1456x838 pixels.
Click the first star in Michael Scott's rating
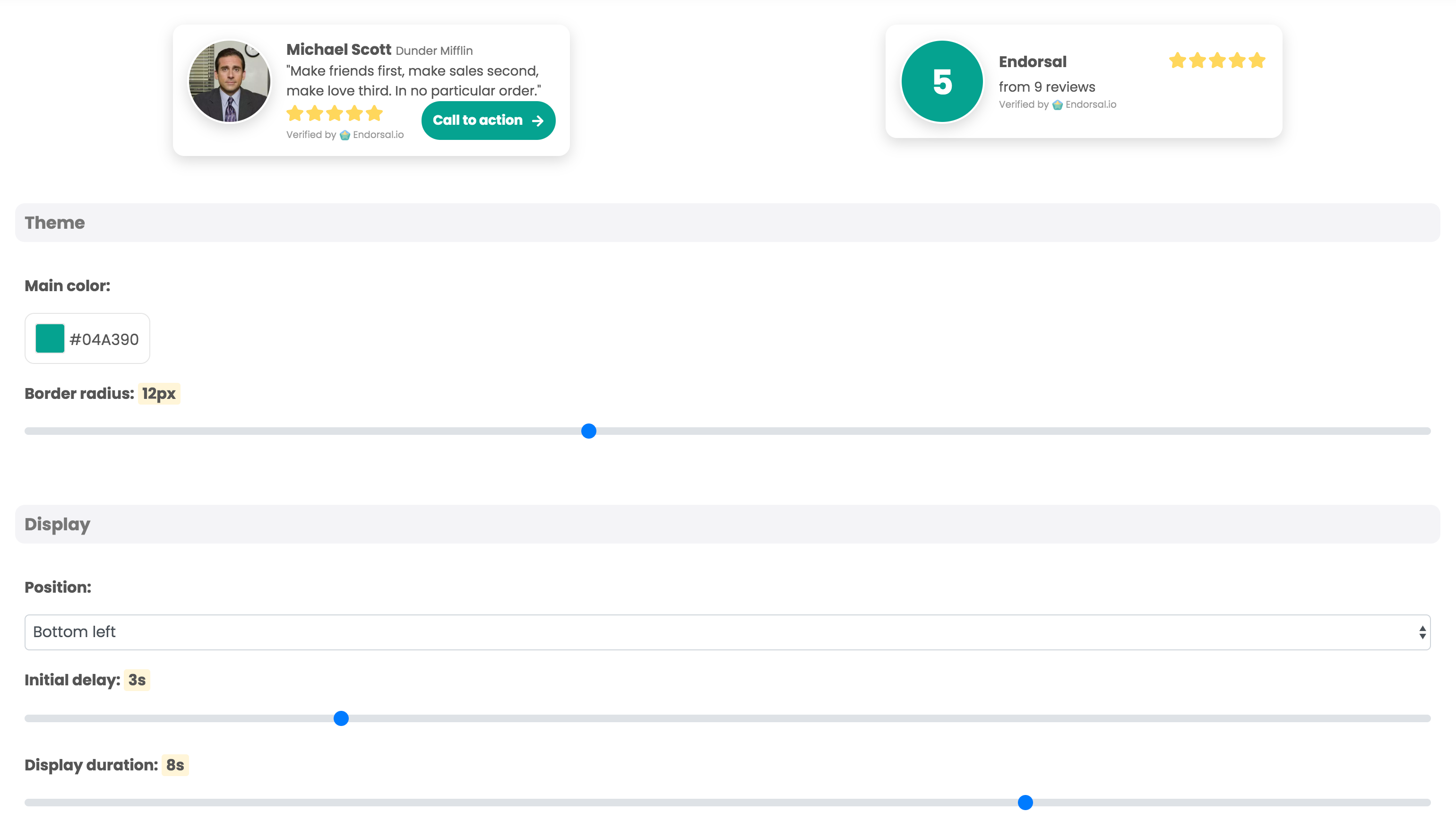point(295,113)
